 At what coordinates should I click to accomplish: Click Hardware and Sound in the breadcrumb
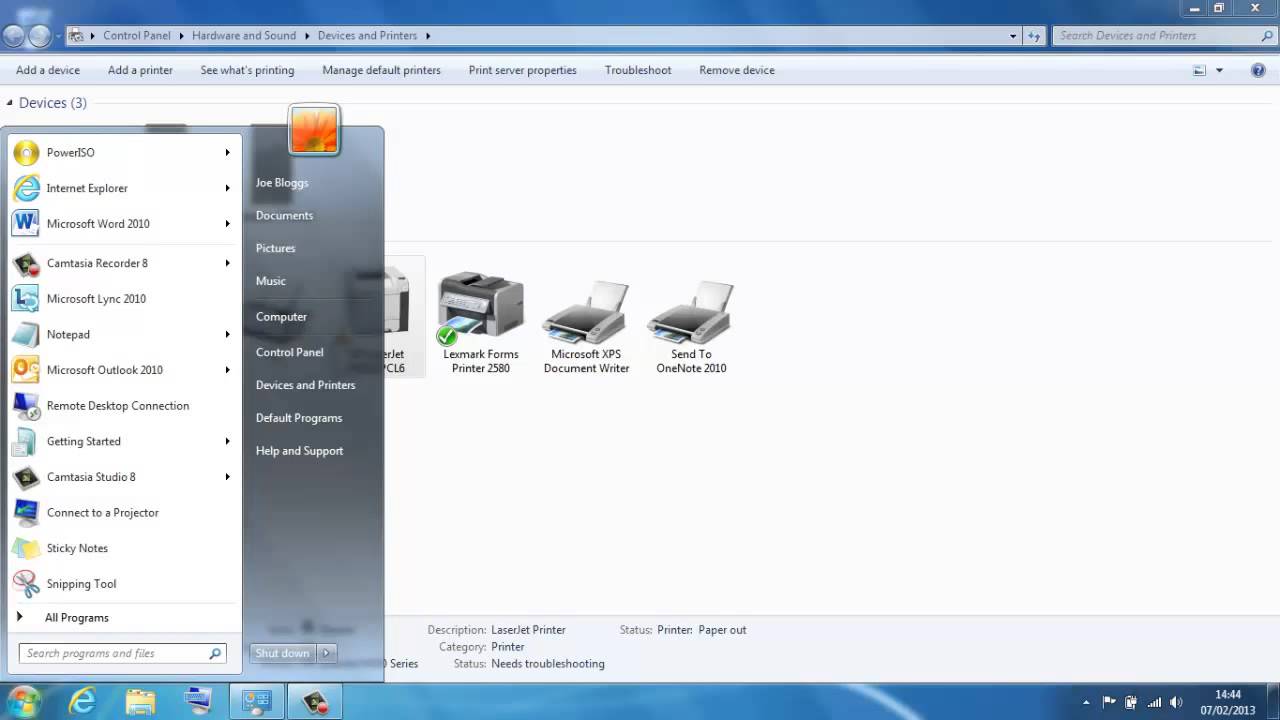click(x=244, y=36)
